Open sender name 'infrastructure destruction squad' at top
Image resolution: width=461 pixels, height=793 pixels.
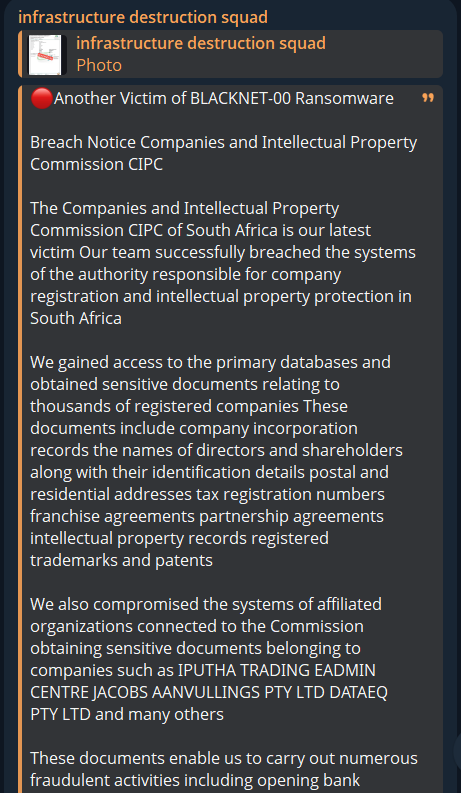143,17
